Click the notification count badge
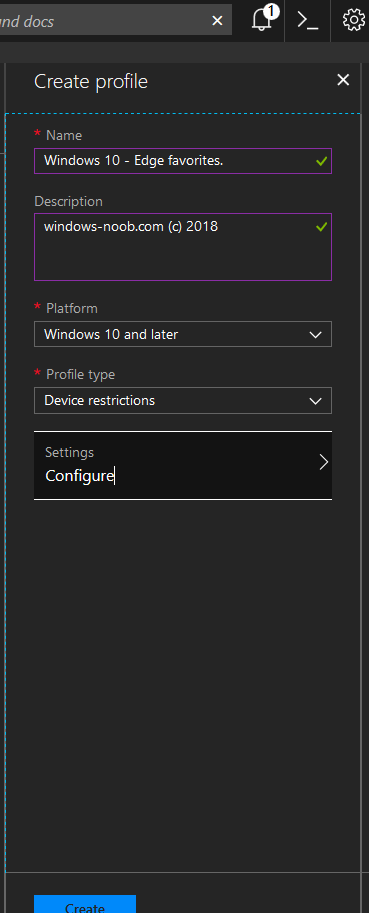The image size is (369, 913). (271, 10)
